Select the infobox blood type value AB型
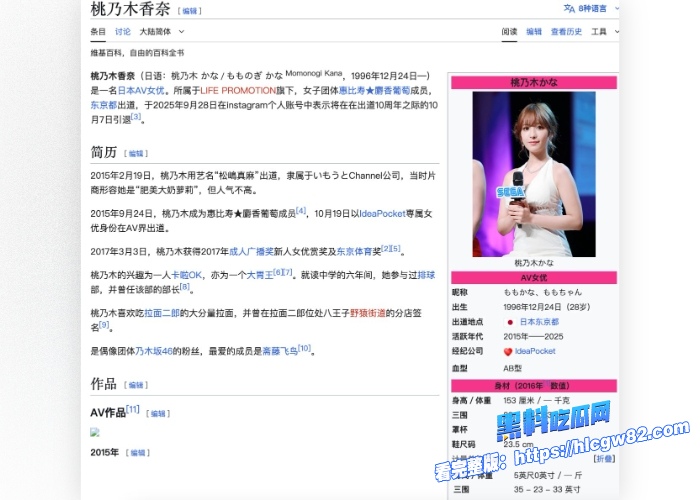 (x=512, y=368)
